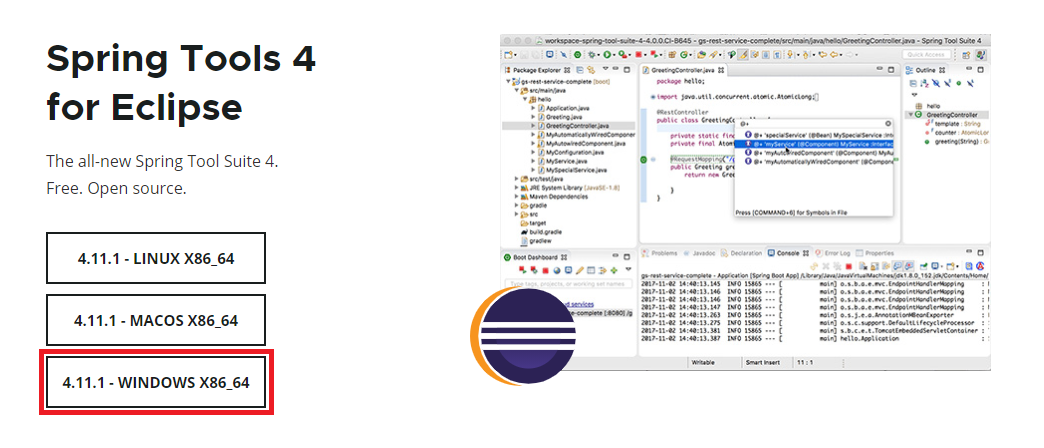Switch to the Error Log tab
1044x448 pixels.
click(832, 253)
